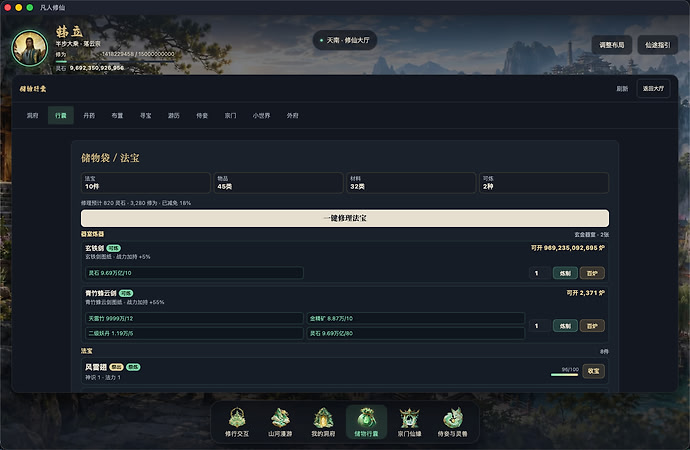This screenshot has width=690, height=450.
Task: Open the 山河漫游 dock icon
Action: (x=280, y=422)
